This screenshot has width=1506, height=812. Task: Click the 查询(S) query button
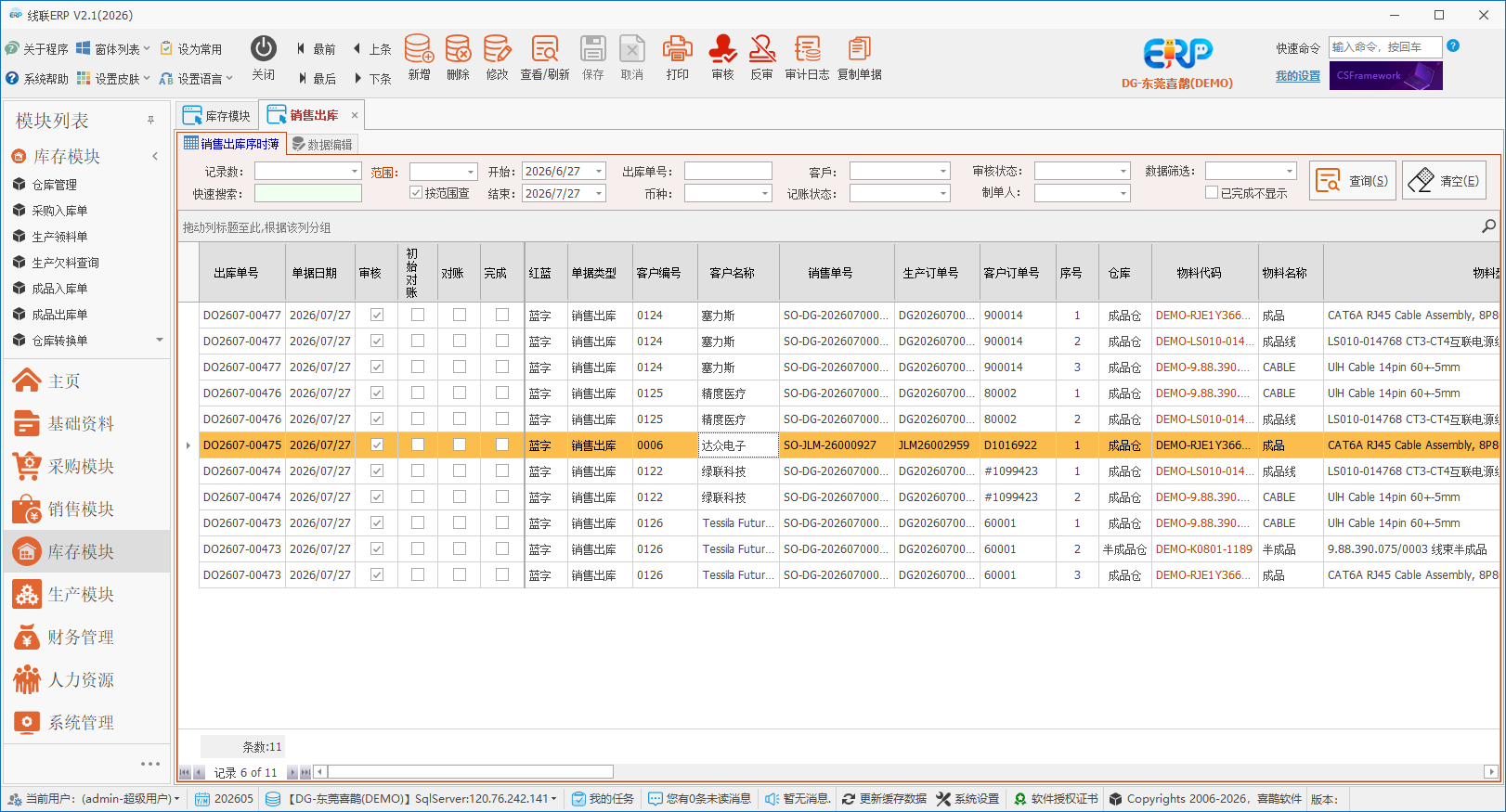[1353, 181]
